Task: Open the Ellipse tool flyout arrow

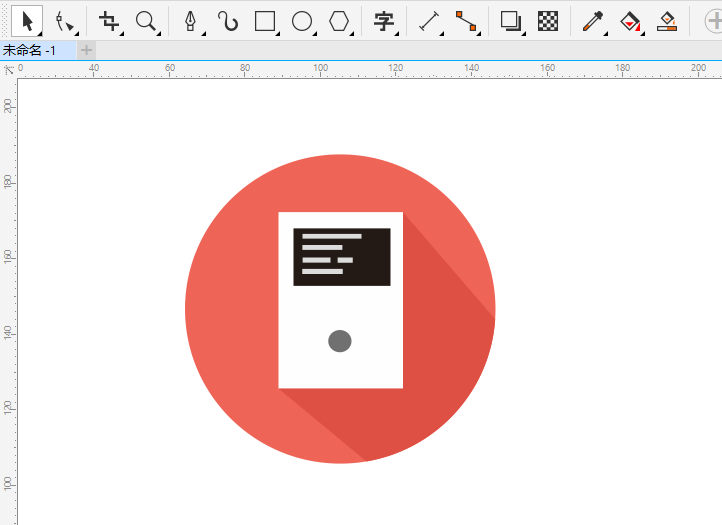Action: point(314,34)
